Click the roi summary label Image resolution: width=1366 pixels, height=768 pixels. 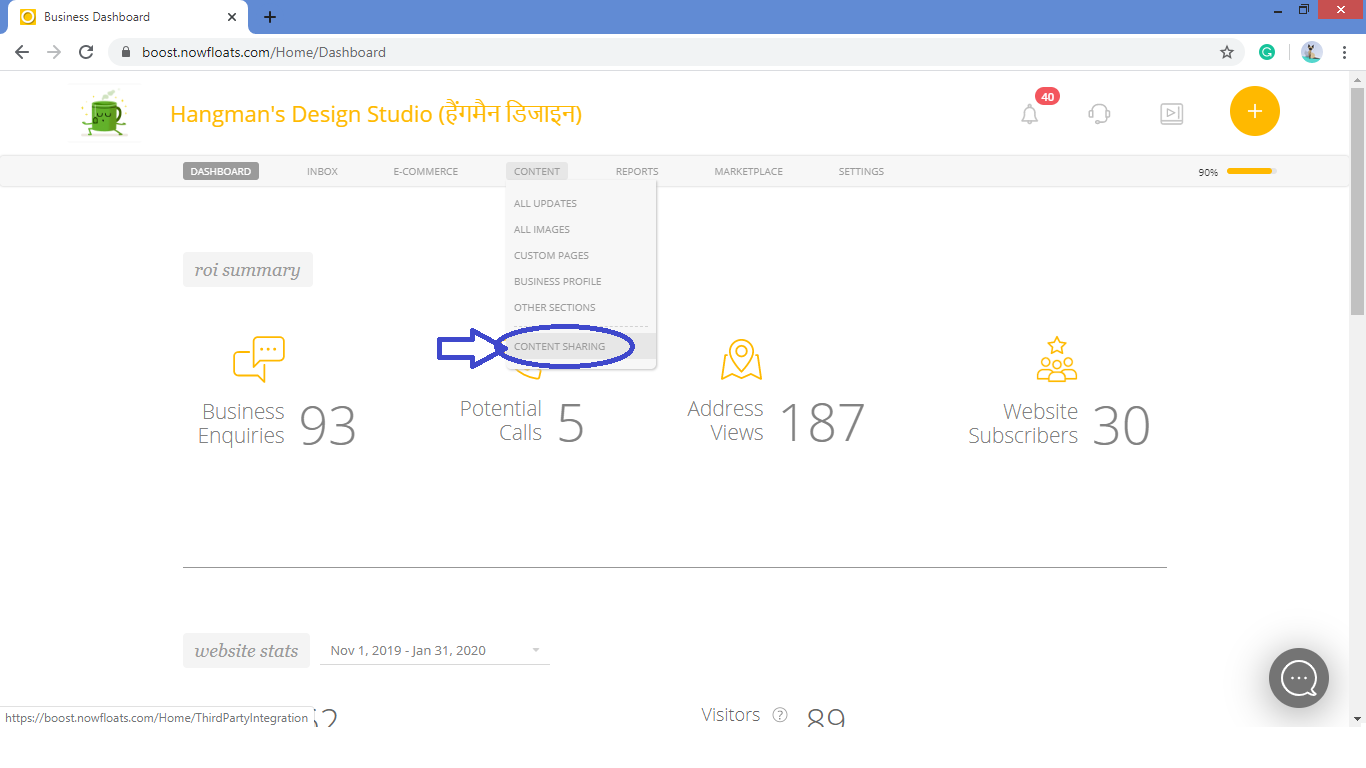[x=248, y=270]
